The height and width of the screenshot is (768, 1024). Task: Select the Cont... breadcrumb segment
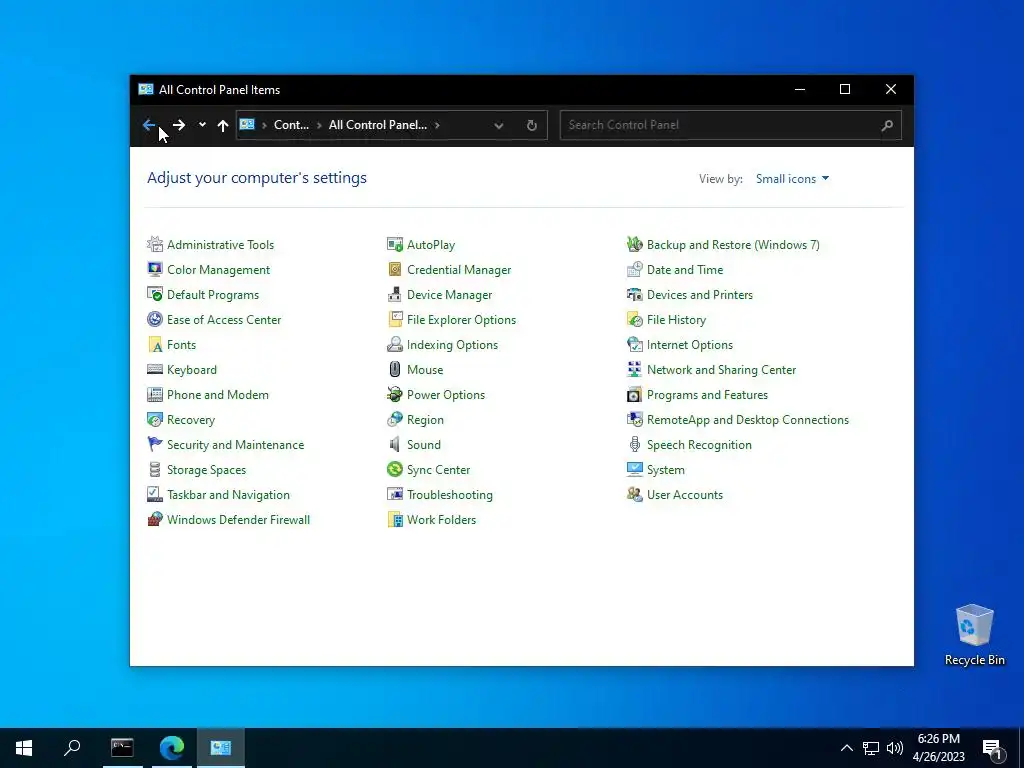291,125
